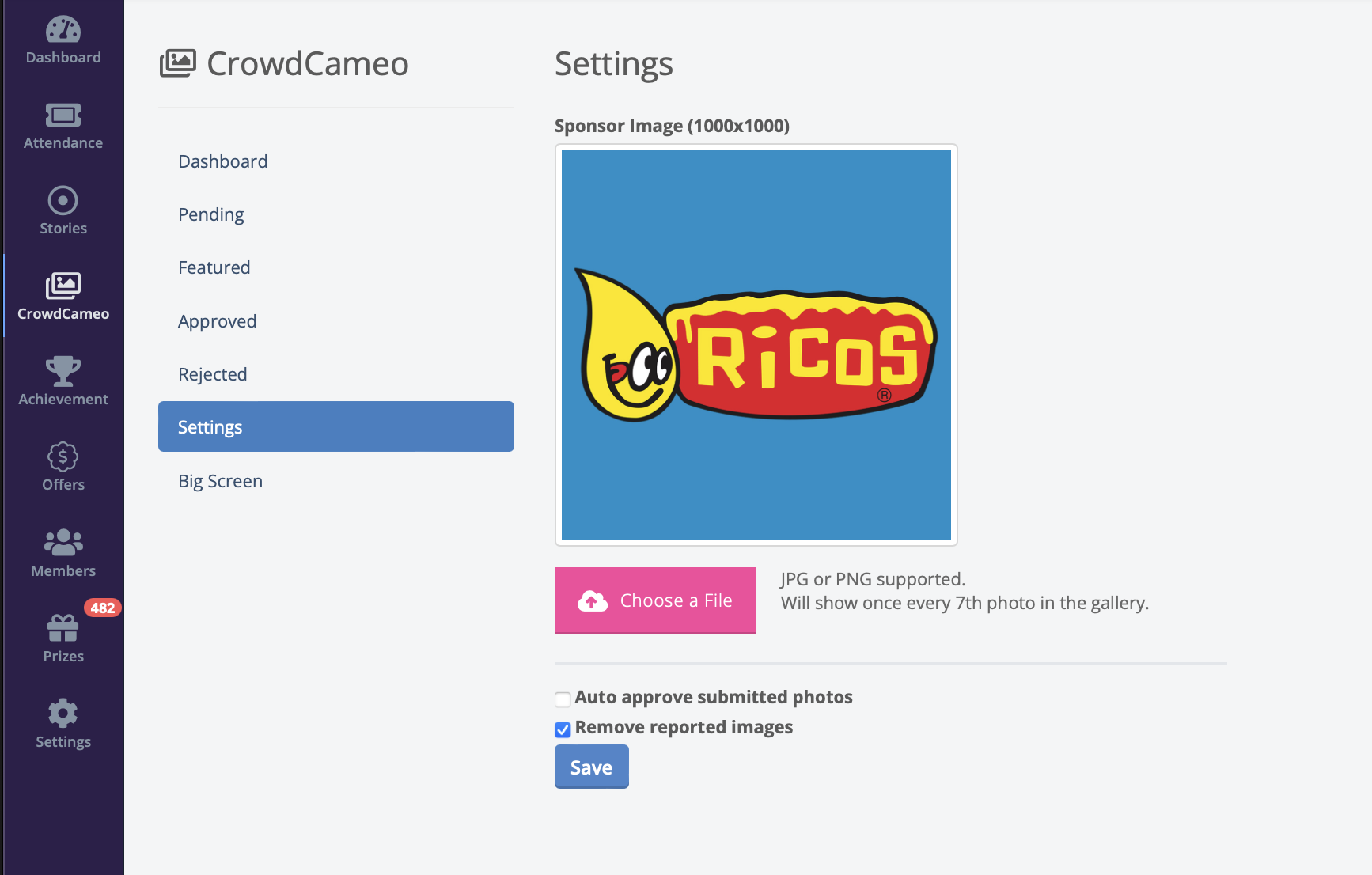Screen dimensions: 1372x875
Task: Open the Members group icon
Action: [63, 543]
